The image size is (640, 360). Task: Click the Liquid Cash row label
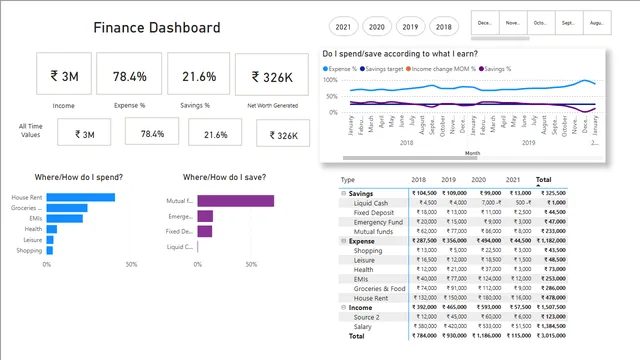coord(371,203)
